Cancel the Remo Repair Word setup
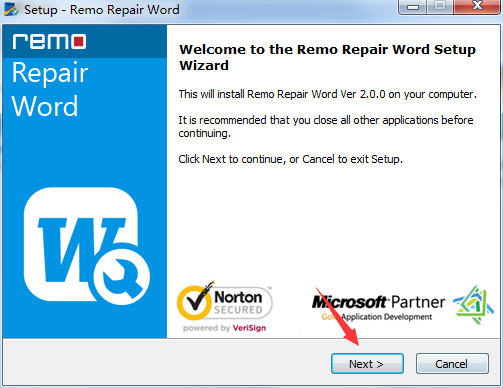This screenshot has height=388, width=503. pos(452,364)
